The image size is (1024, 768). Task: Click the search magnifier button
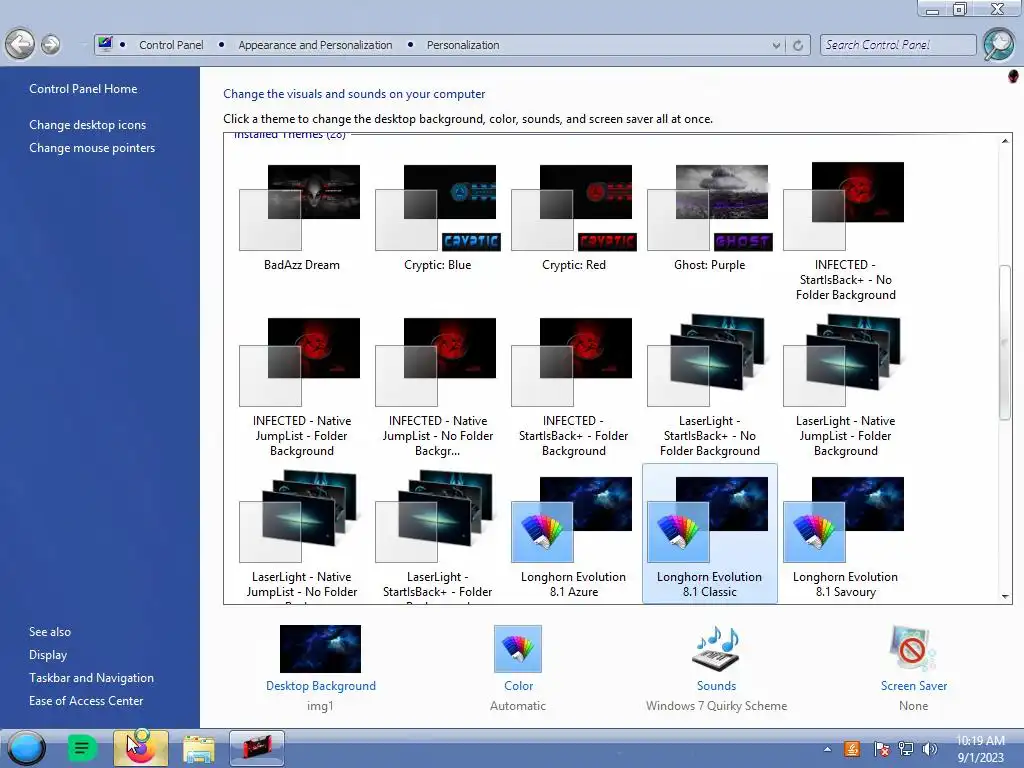[x=998, y=44]
